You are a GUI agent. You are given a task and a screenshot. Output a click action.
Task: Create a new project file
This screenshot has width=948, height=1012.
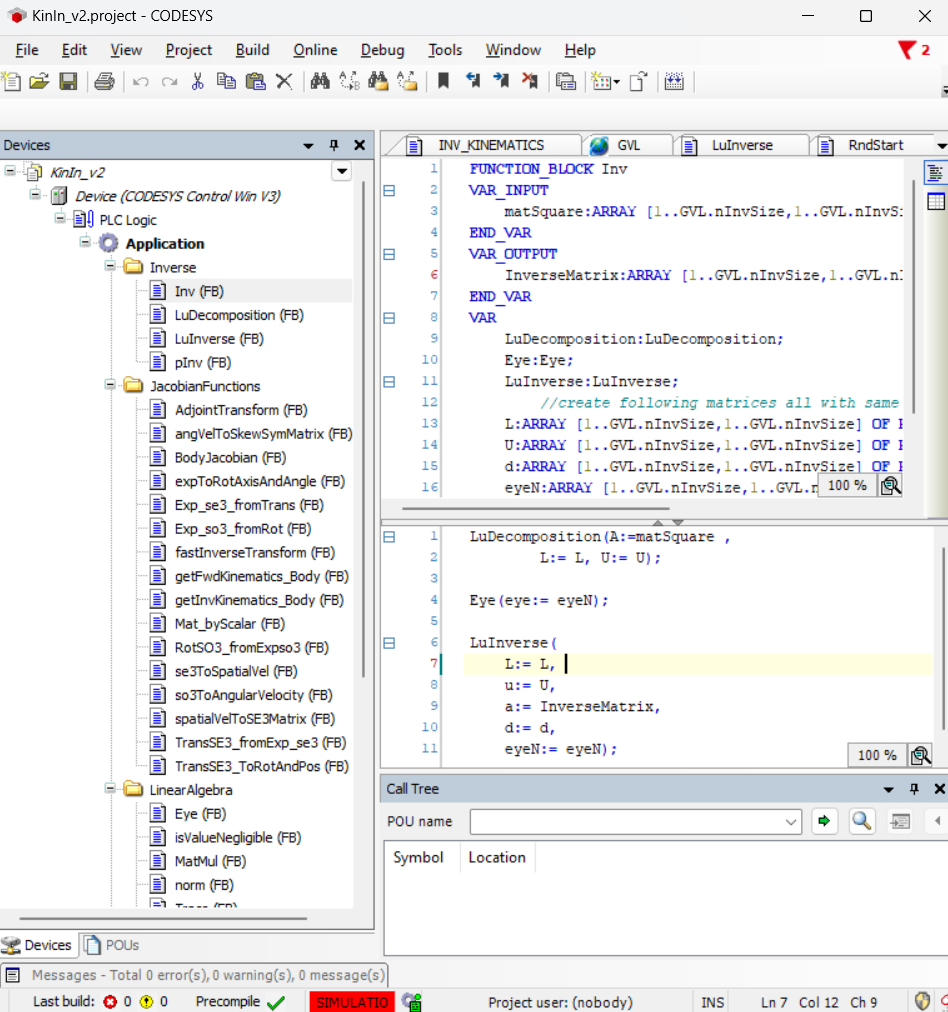tap(12, 81)
